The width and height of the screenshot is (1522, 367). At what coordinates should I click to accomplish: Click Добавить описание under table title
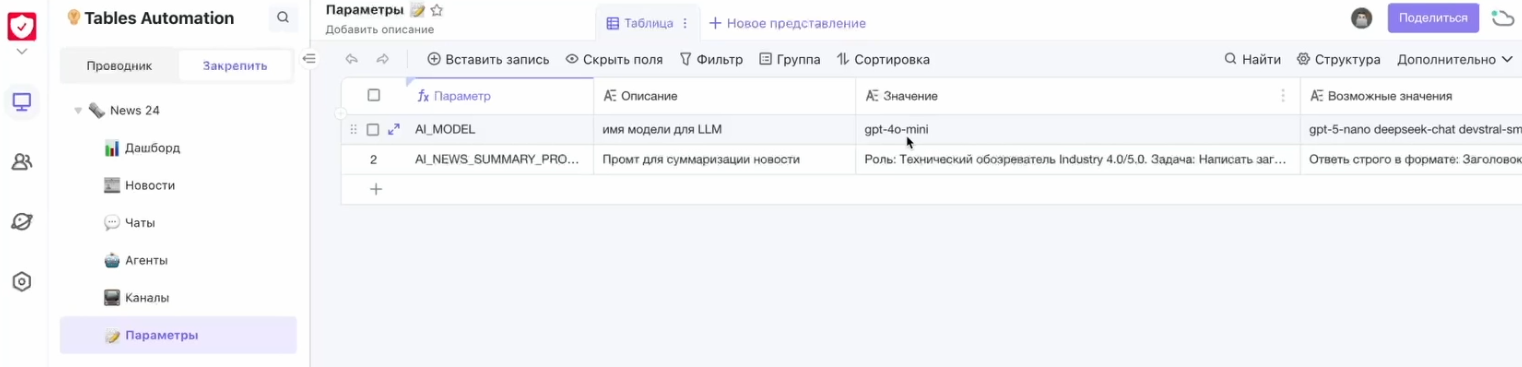pyautogui.click(x=379, y=30)
